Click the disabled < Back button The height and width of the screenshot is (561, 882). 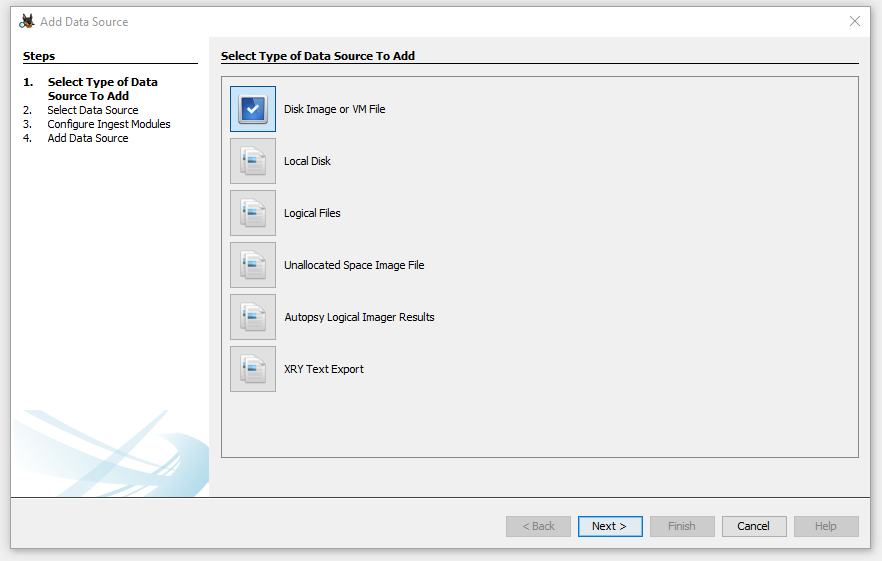pos(538,526)
